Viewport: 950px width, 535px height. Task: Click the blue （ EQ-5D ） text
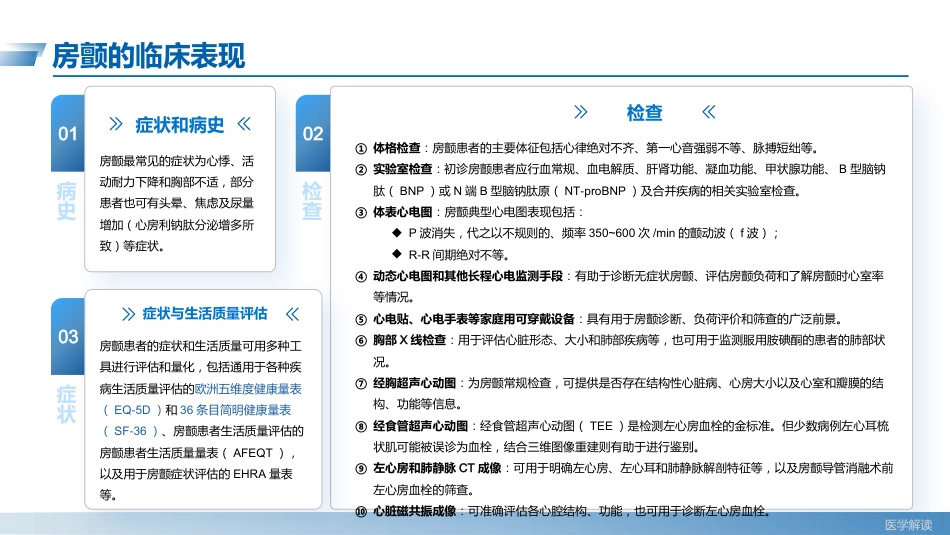pos(131,410)
